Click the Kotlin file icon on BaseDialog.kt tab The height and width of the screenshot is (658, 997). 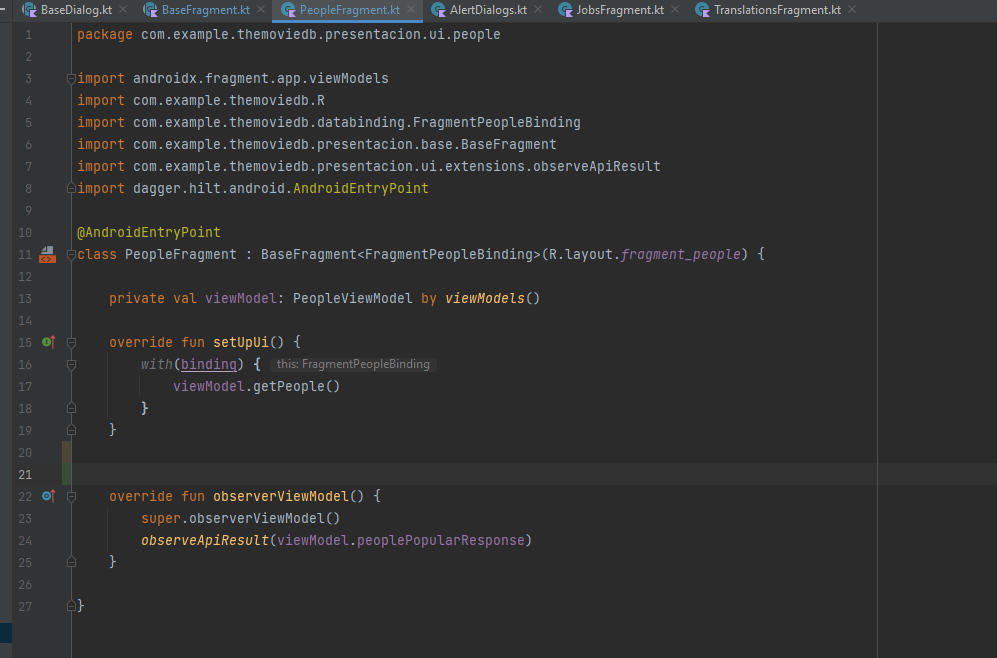[x=28, y=10]
